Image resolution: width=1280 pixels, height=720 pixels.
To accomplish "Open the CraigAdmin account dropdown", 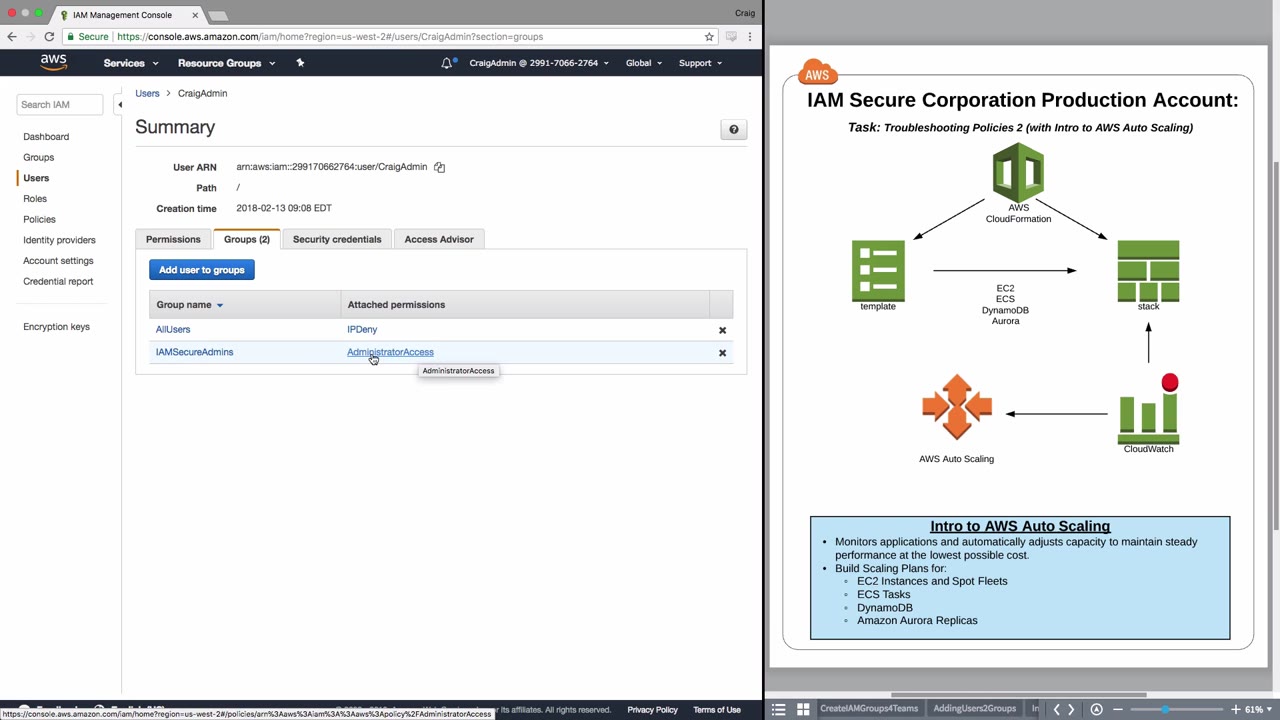I will pos(539,63).
